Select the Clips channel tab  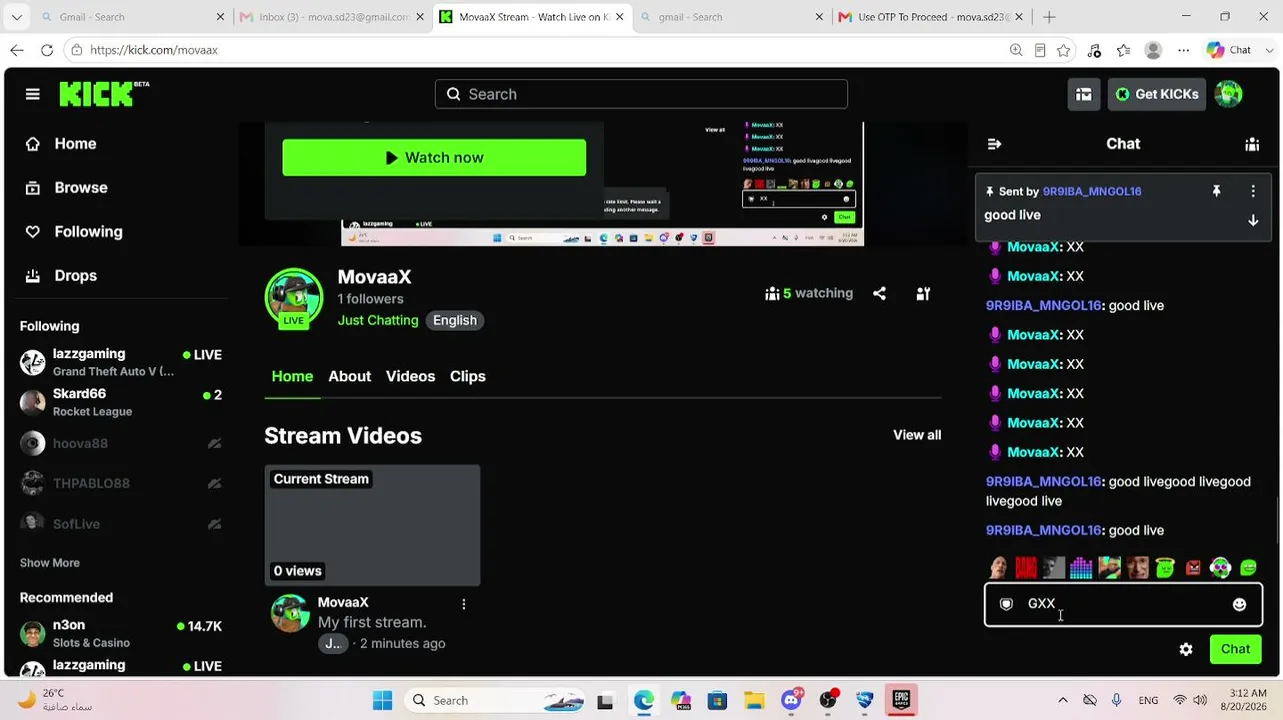point(468,376)
